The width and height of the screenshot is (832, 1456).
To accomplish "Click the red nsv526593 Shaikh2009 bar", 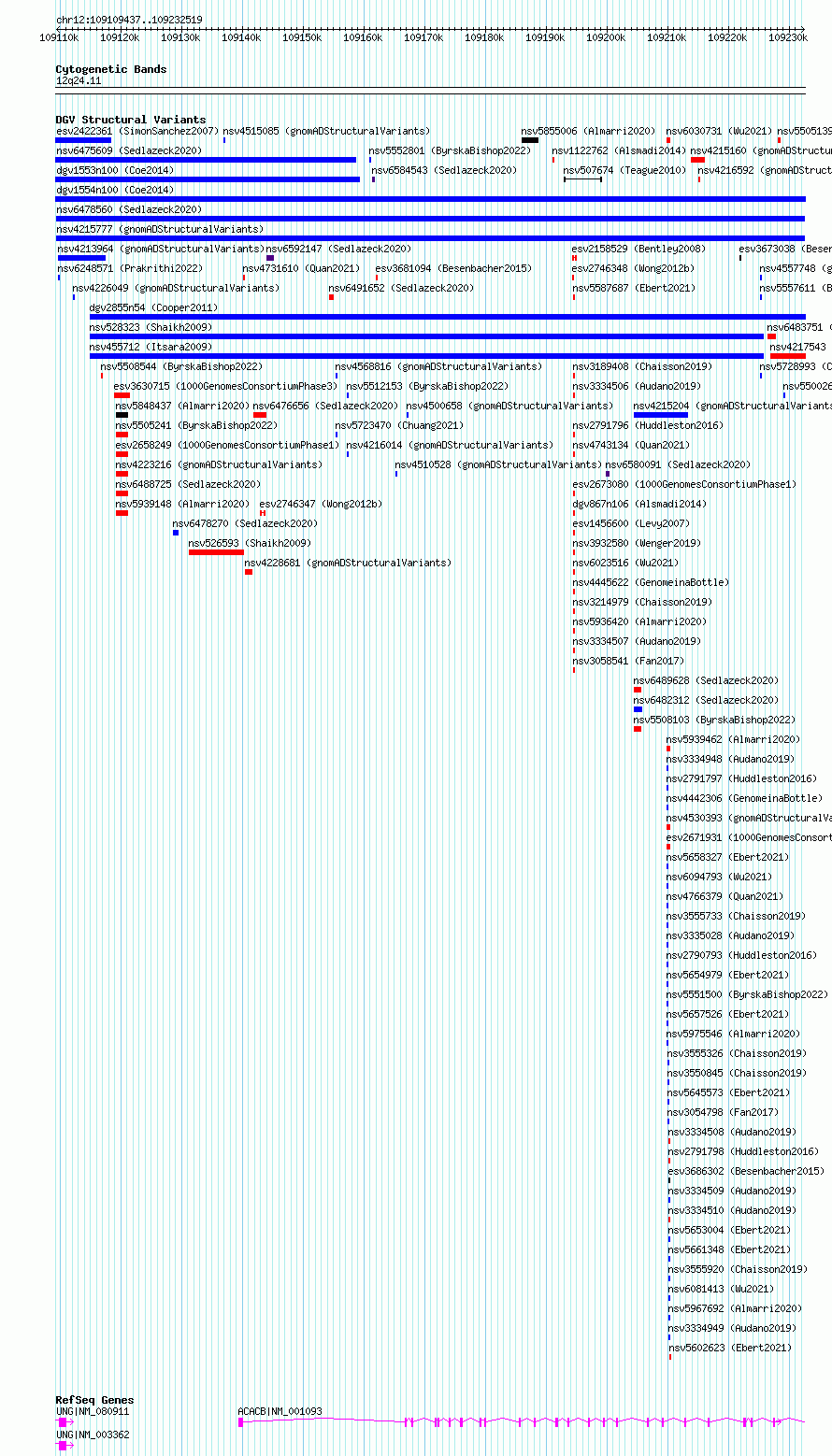I will [x=216, y=552].
